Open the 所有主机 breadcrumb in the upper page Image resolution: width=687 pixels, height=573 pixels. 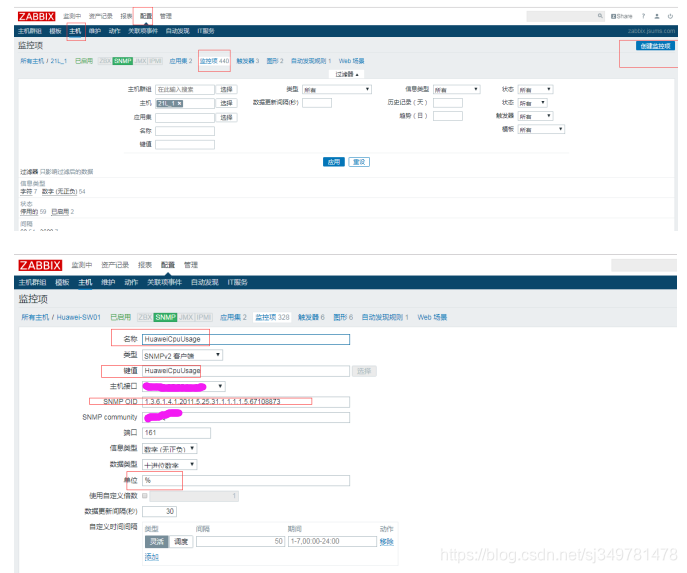coord(32,61)
